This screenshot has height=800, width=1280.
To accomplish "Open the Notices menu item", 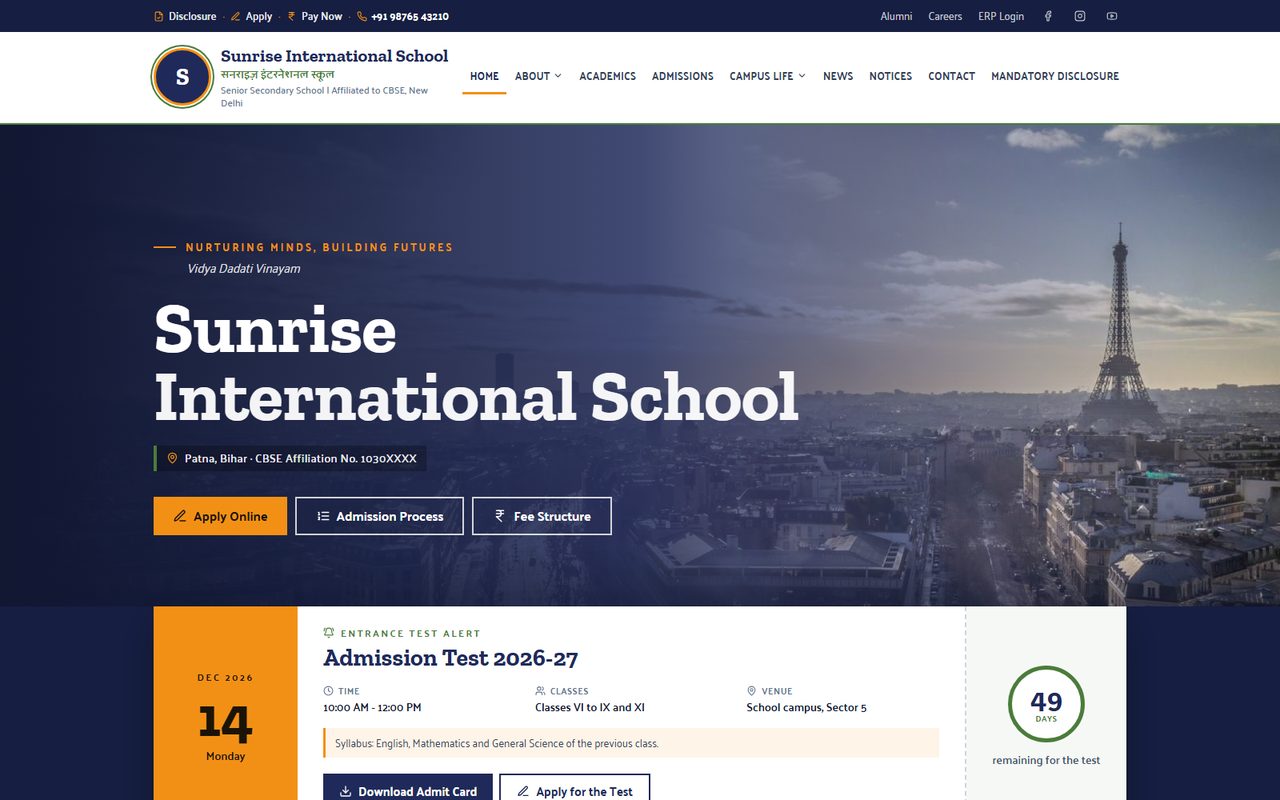I will click(890, 76).
